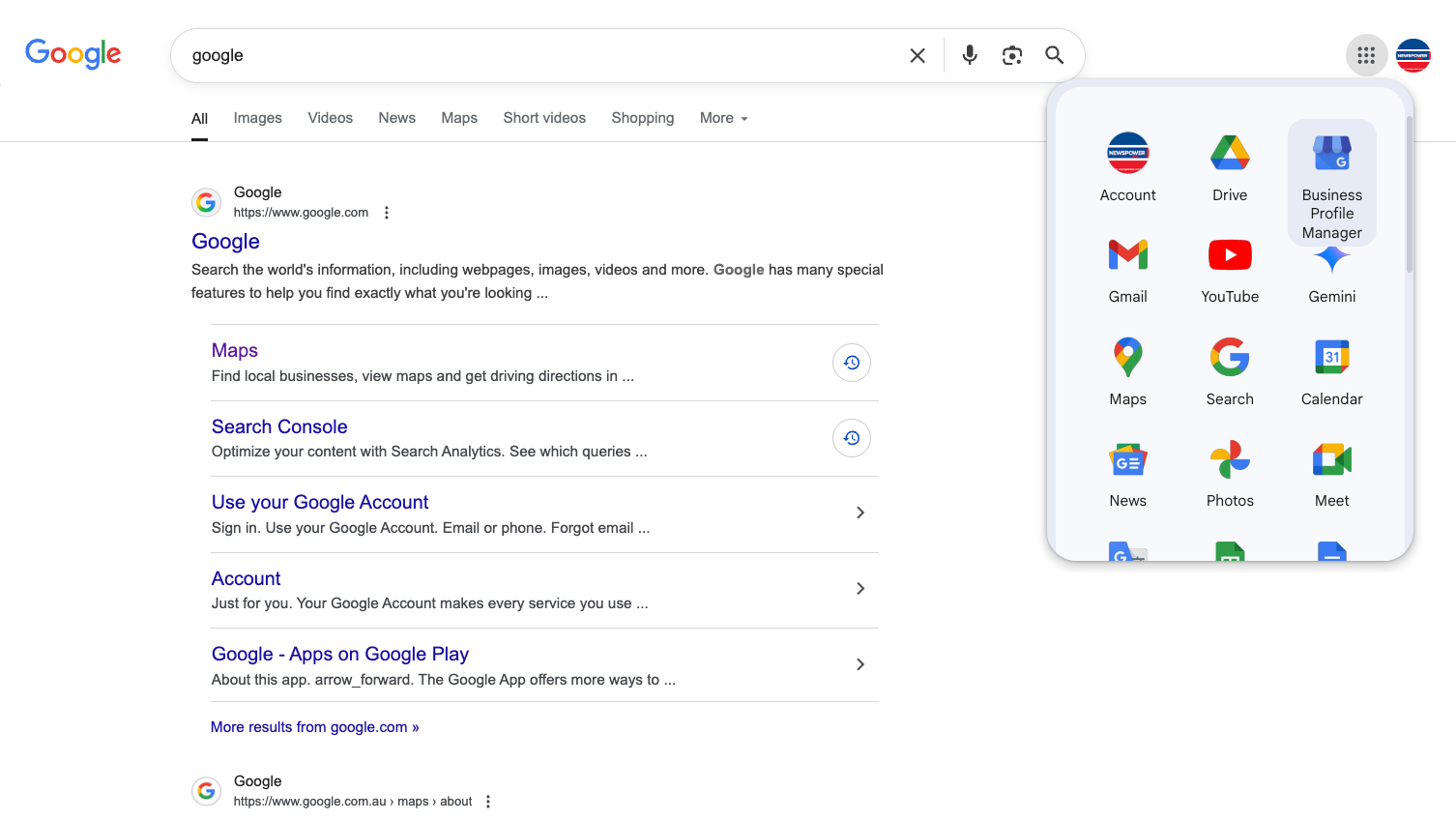Open Google Drive from the apps panel
This screenshot has width=1456, height=821.
point(1230,167)
